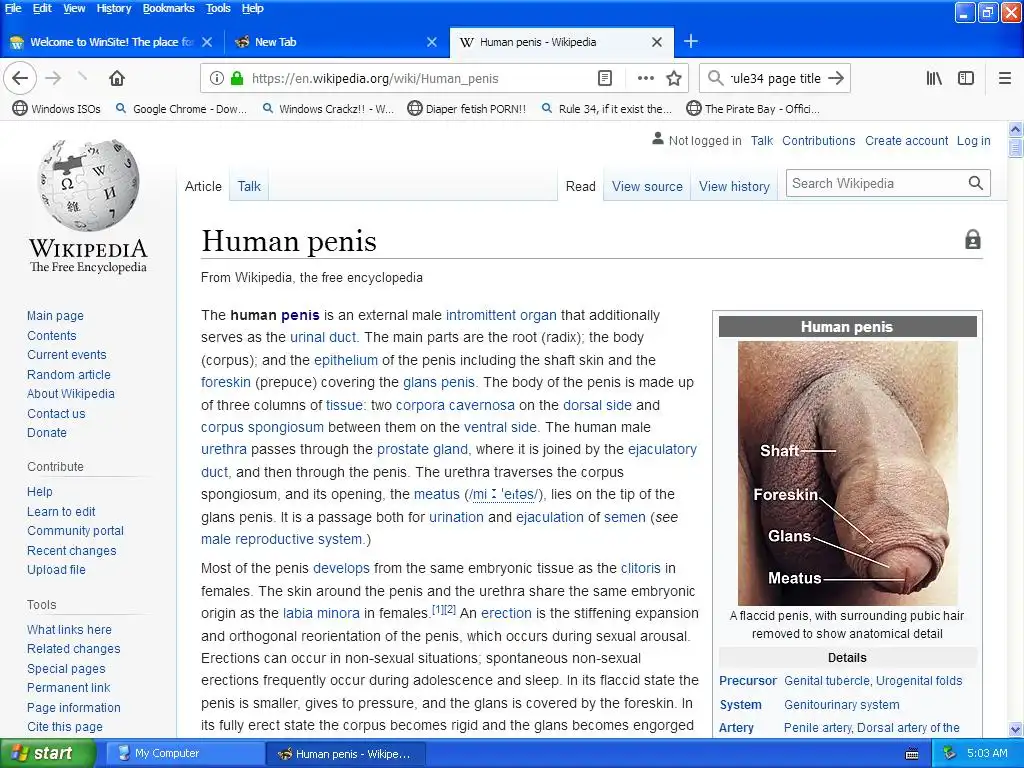The height and width of the screenshot is (768, 1024).
Task: Open the File menu
Action: point(13,8)
